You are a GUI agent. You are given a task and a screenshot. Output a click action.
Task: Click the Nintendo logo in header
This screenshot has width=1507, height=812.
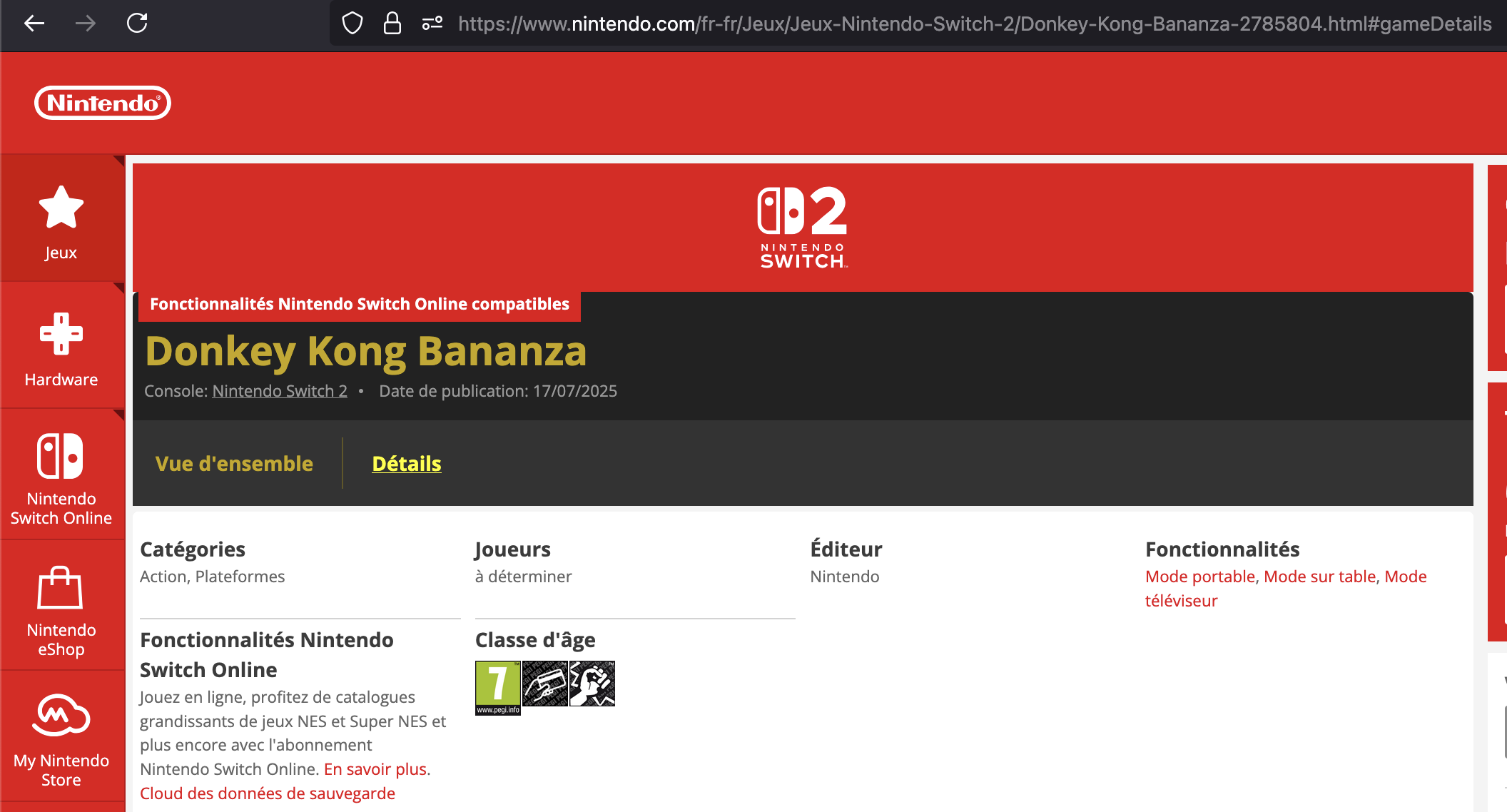point(103,103)
